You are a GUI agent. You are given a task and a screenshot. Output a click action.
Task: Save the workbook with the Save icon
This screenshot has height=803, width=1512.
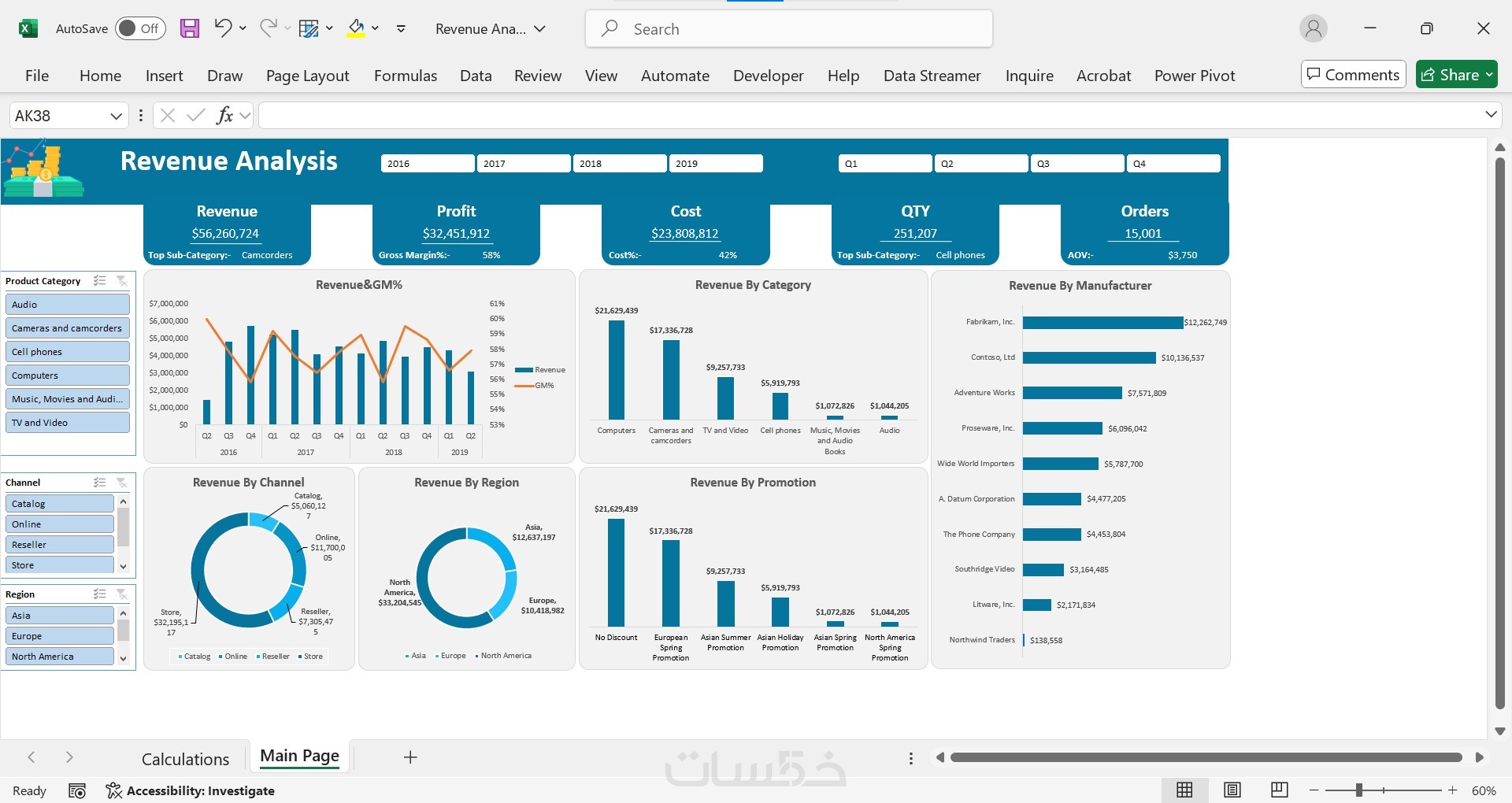(x=190, y=29)
